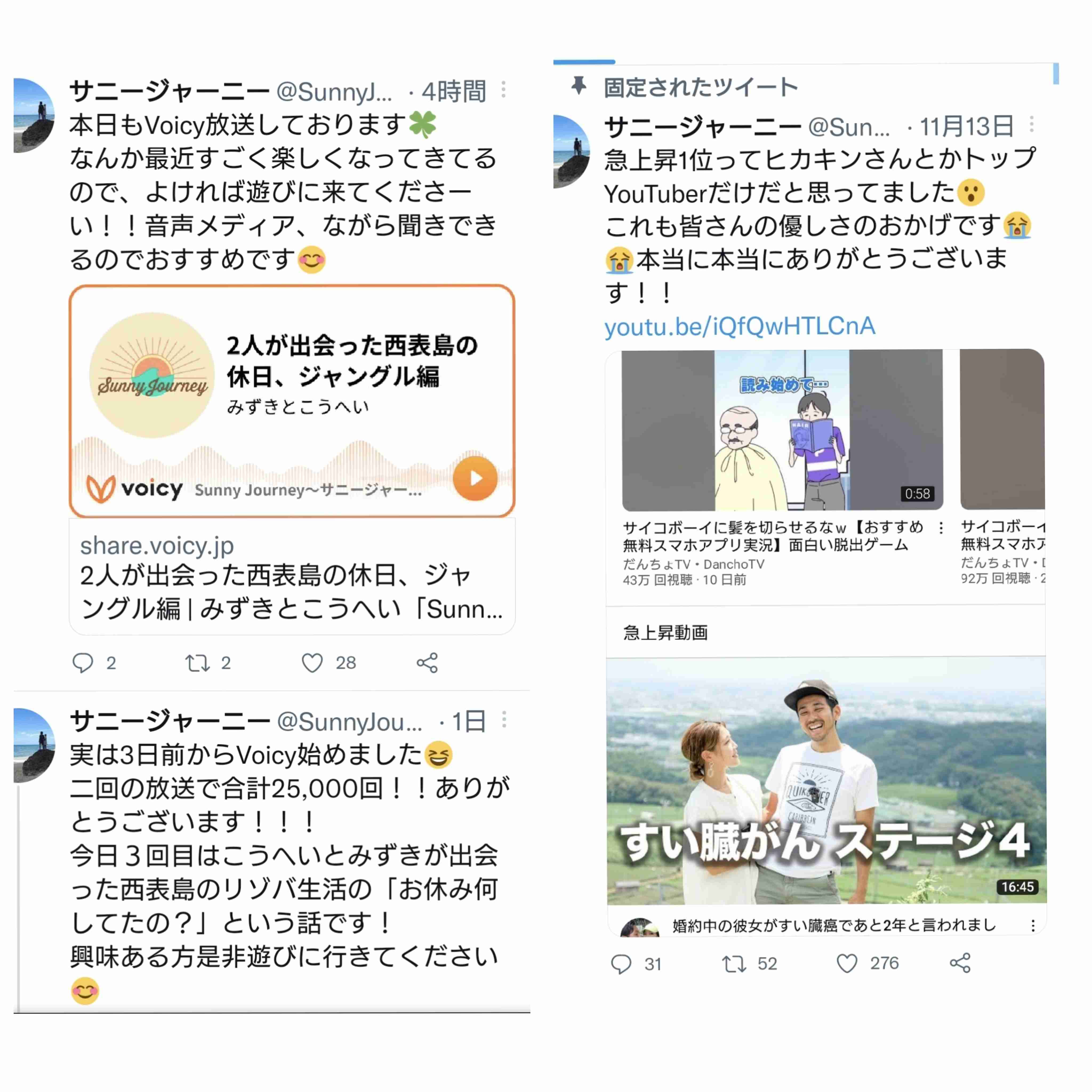Share the pinned YouTube tweet

click(960, 963)
